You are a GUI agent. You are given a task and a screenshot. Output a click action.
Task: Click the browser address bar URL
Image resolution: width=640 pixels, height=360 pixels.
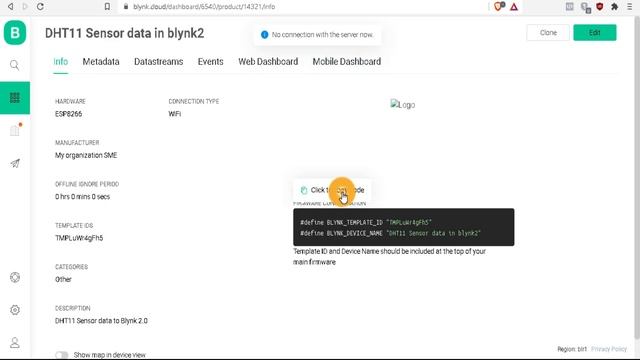click(204, 7)
